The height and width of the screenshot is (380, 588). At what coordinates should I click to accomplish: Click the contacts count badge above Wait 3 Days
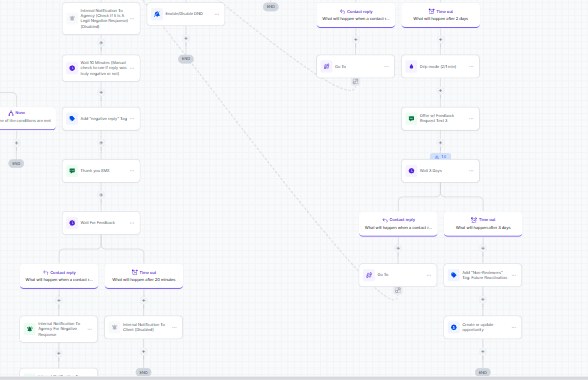[x=441, y=156]
